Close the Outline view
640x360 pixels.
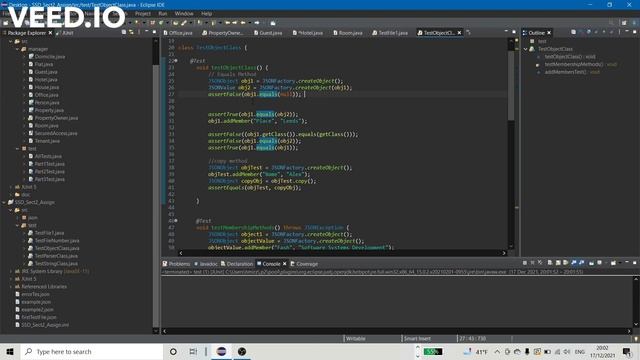pos(549,33)
